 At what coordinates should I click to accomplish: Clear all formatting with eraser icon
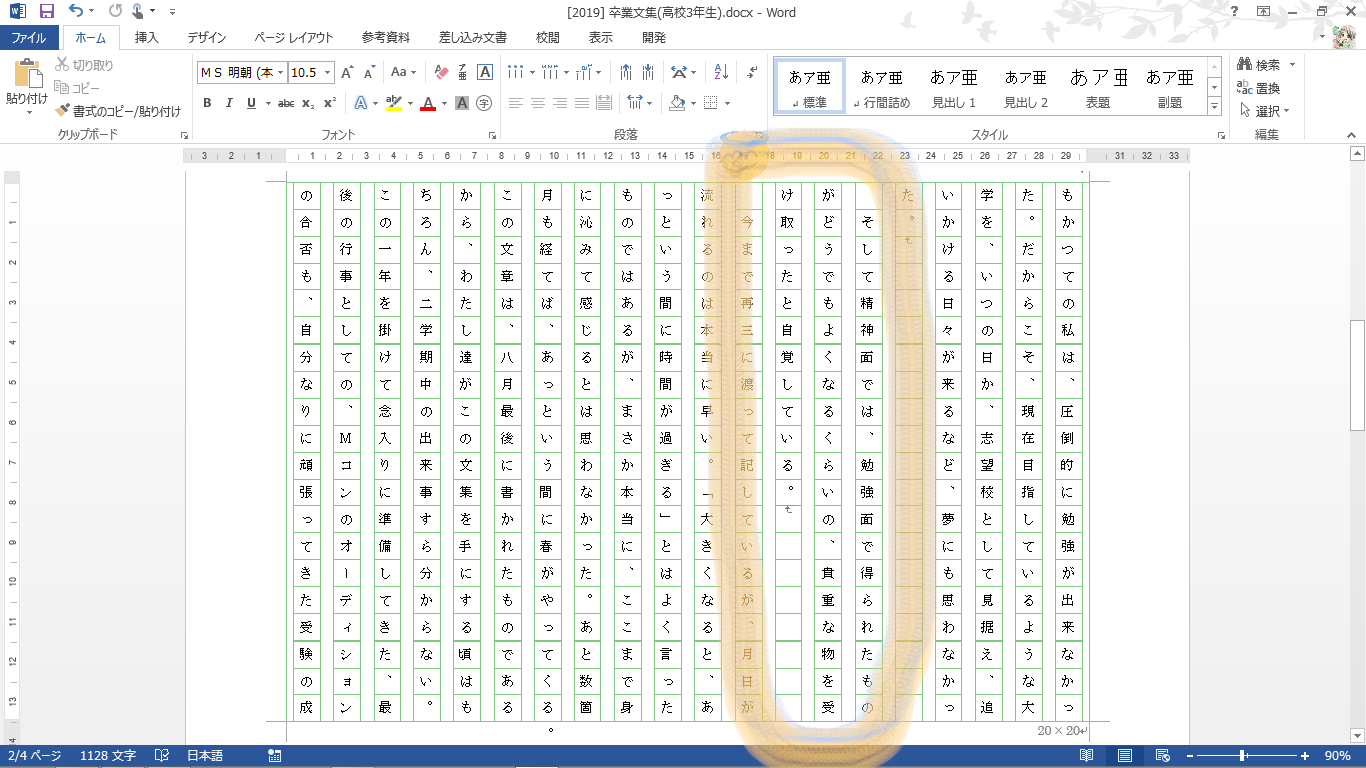[x=440, y=72]
